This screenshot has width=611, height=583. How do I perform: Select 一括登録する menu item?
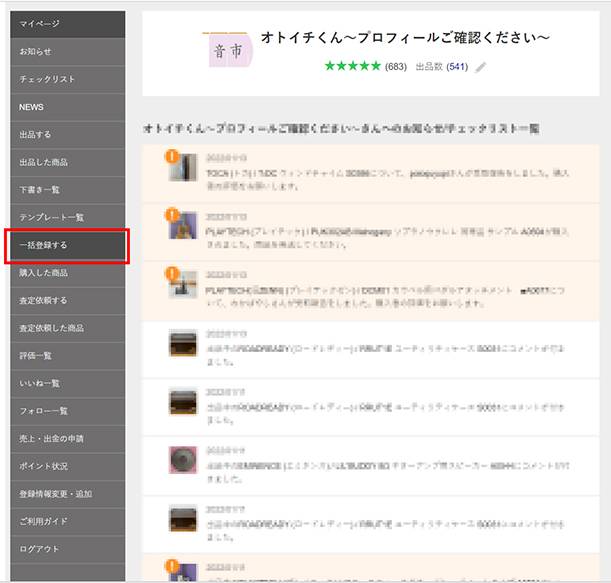point(66,244)
